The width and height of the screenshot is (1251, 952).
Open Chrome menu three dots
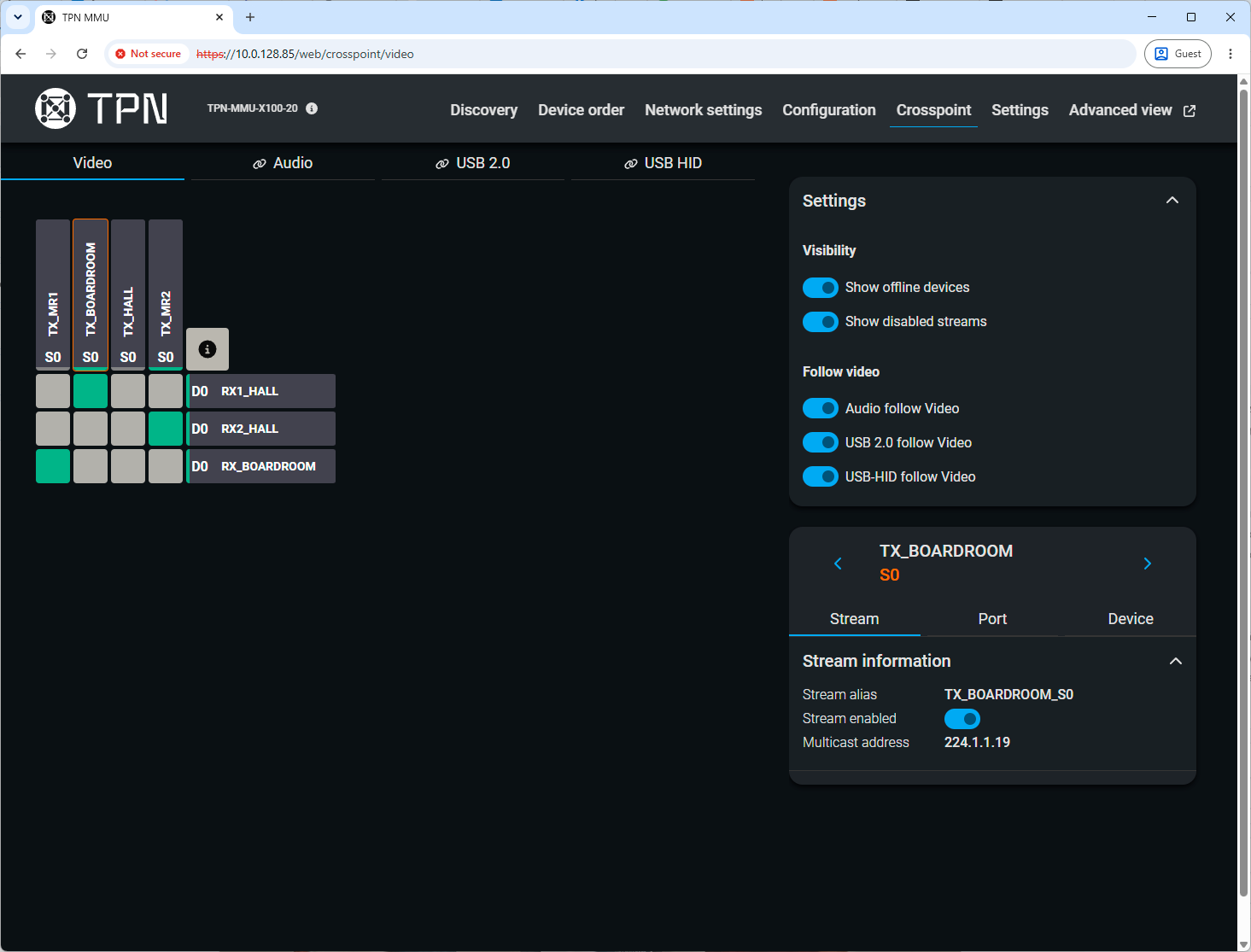[x=1231, y=54]
